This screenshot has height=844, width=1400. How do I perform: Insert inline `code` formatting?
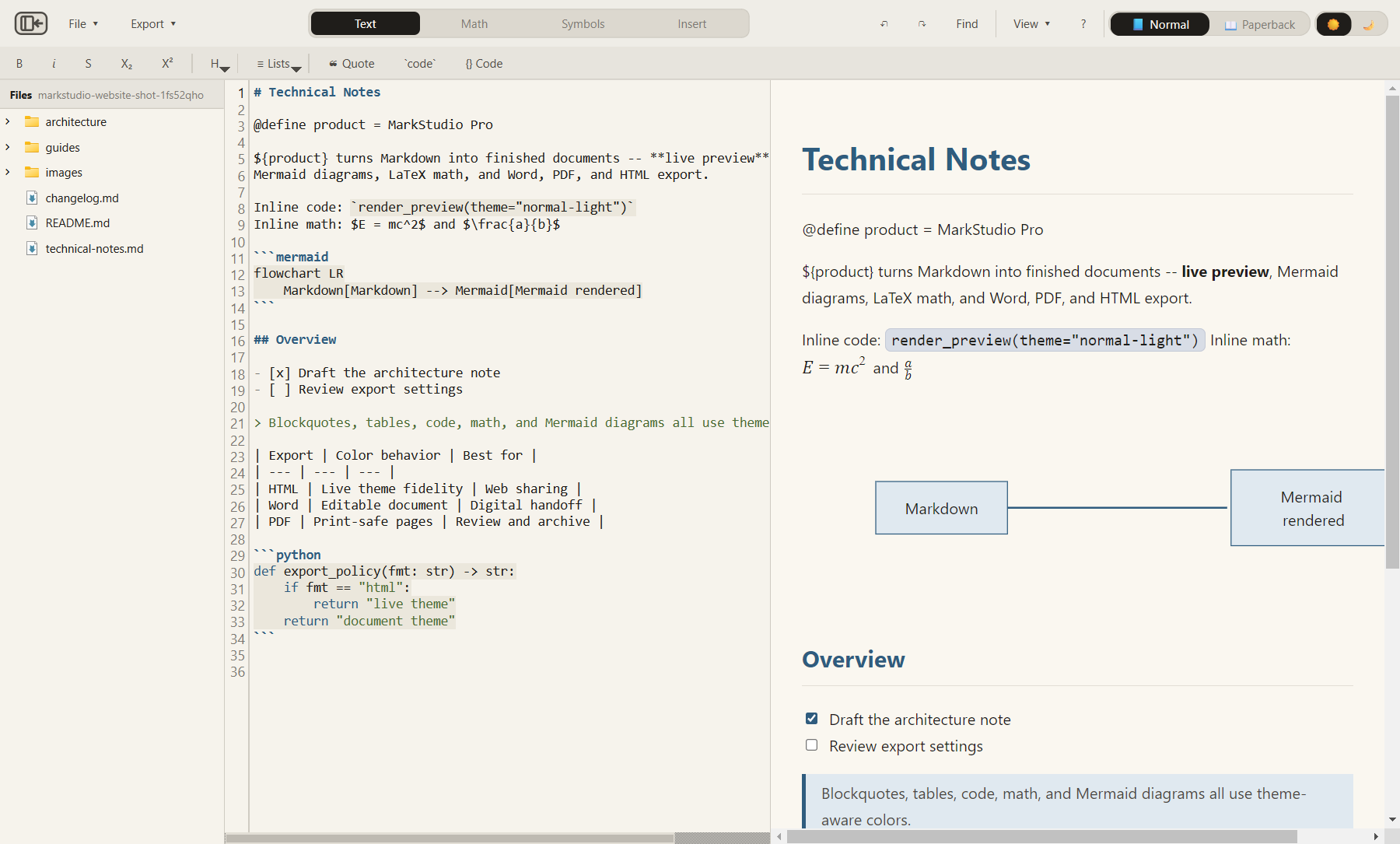click(x=420, y=64)
